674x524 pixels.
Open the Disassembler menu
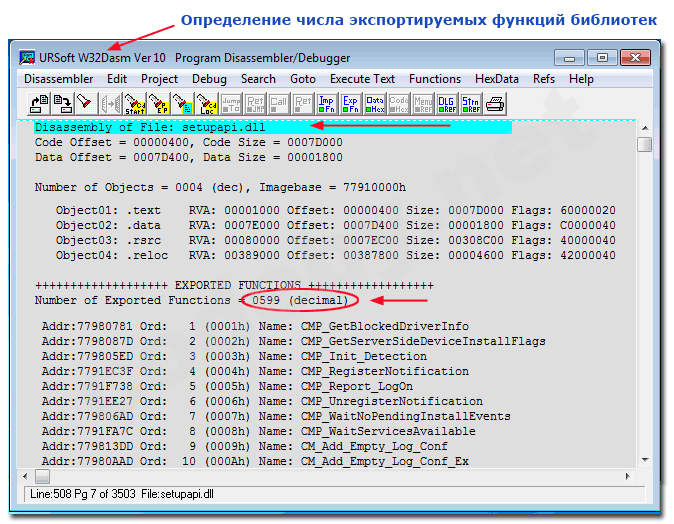point(58,79)
